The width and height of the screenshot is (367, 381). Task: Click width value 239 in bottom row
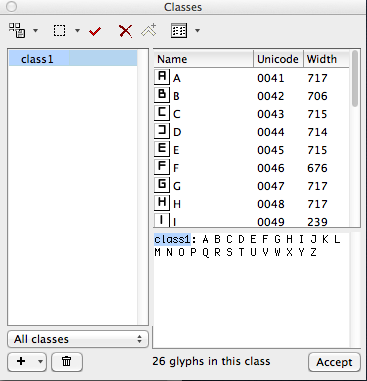point(317,221)
